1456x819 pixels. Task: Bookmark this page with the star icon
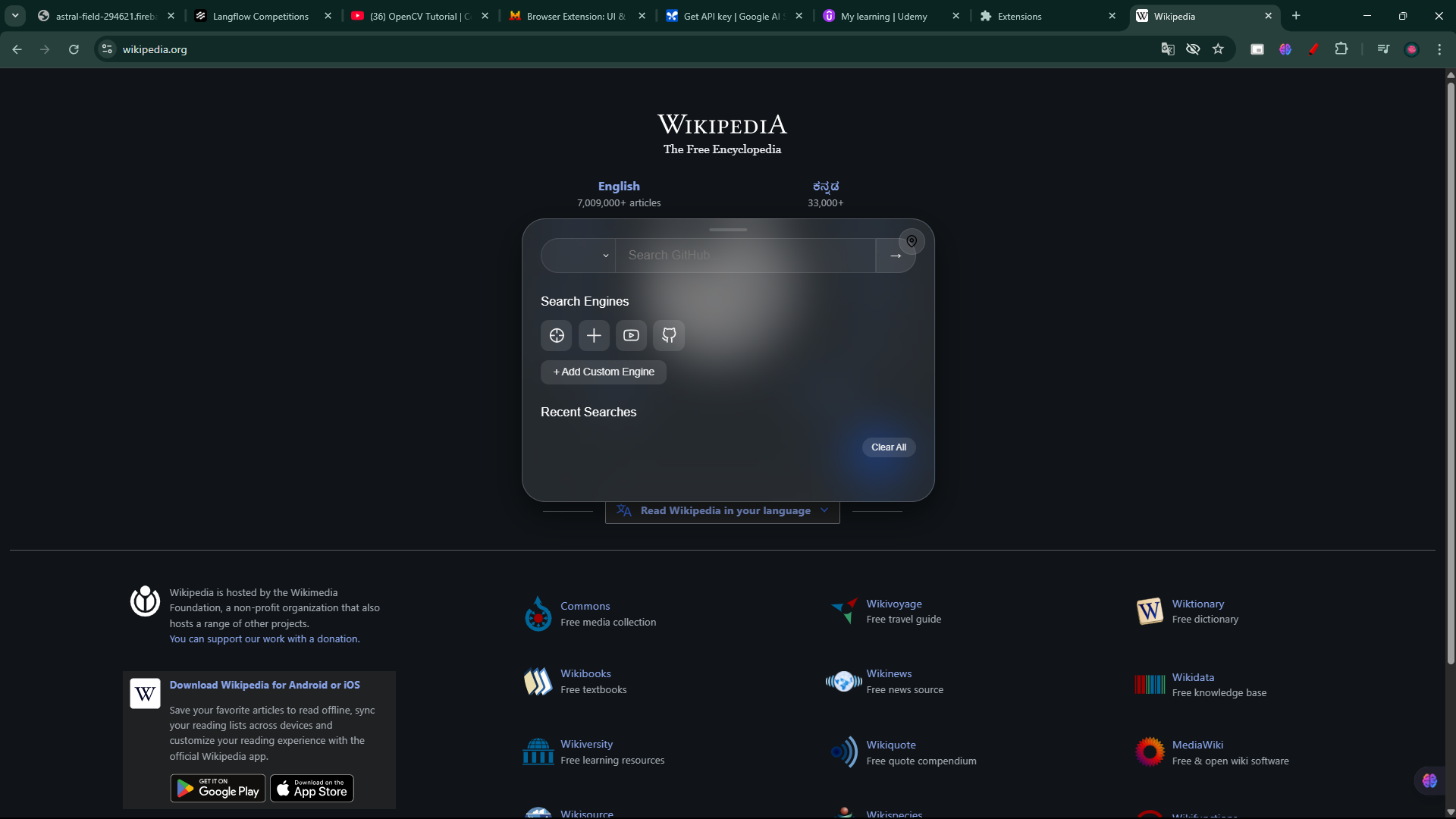[1218, 49]
